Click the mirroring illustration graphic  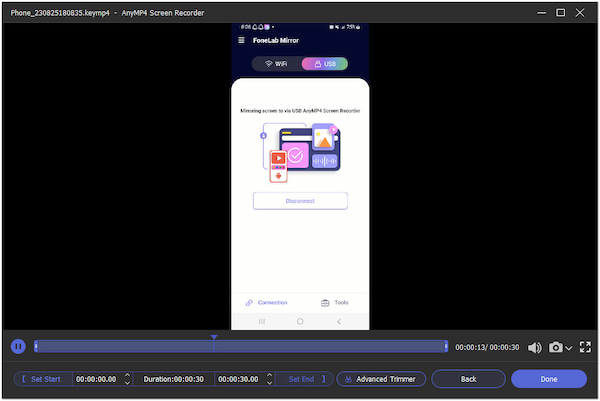coord(300,153)
